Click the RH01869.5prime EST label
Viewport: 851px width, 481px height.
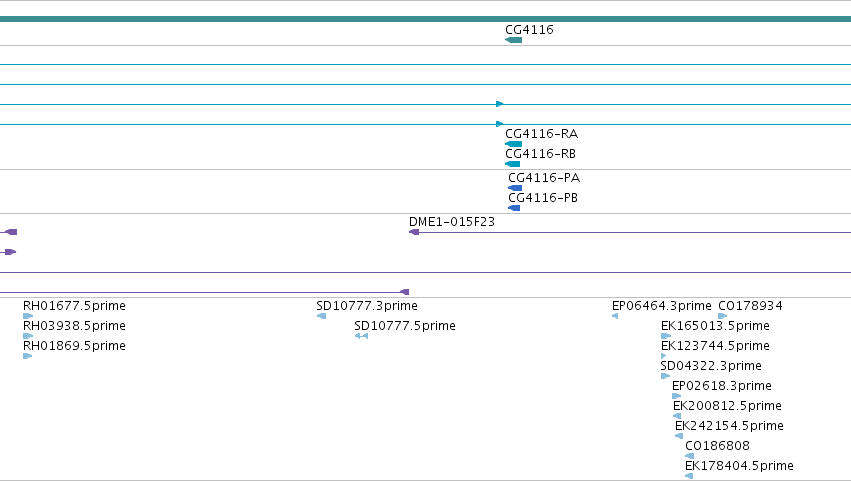click(74, 346)
